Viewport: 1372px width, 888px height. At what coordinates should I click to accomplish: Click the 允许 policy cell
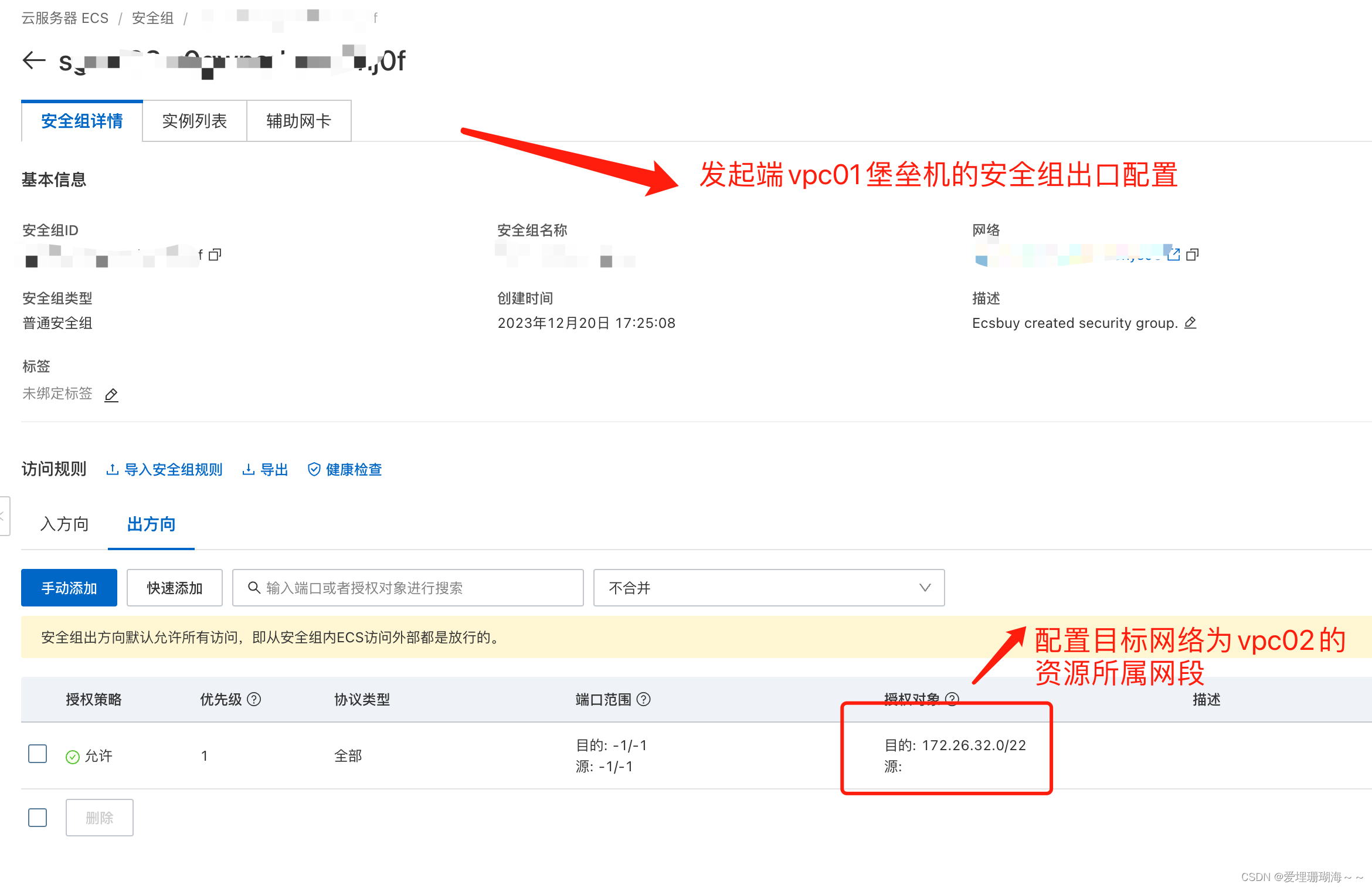(89, 756)
